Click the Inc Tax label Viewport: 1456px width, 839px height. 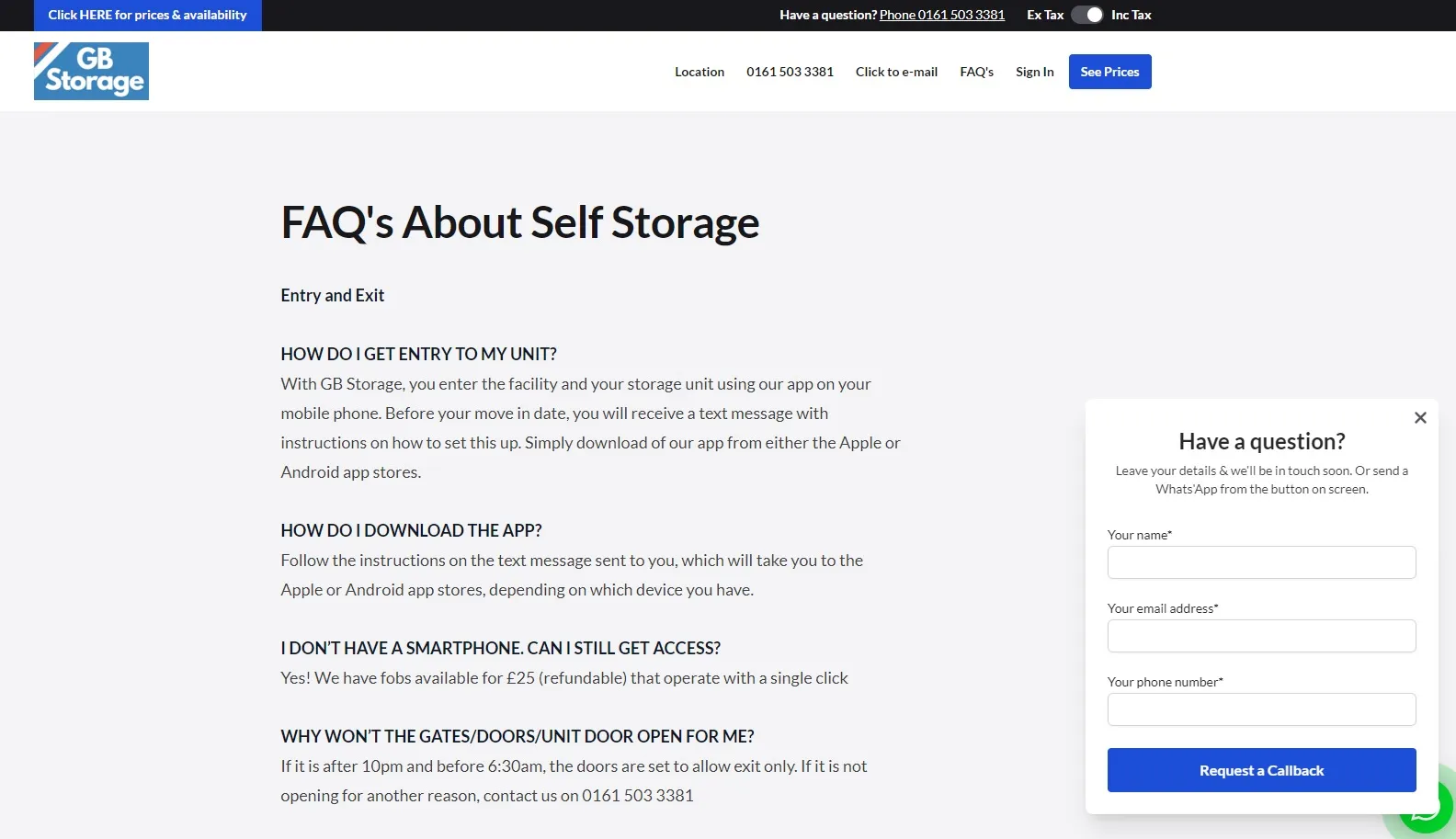1131,15
